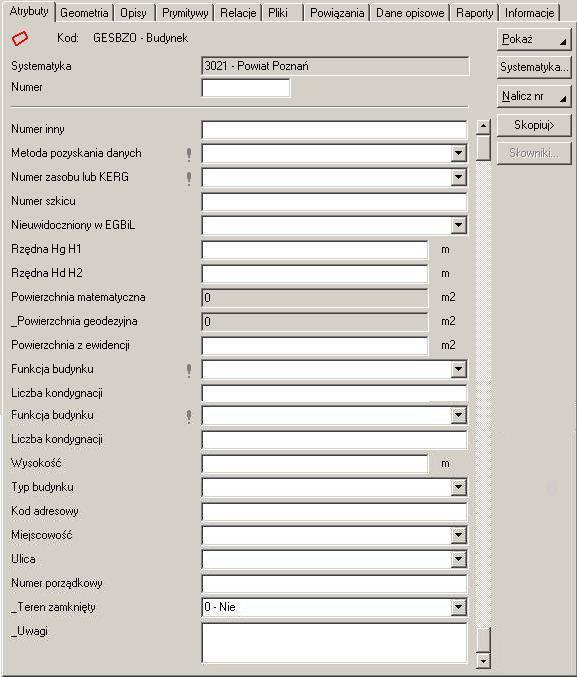
Task: Focus the Kod adresowy field
Action: [x=334, y=511]
